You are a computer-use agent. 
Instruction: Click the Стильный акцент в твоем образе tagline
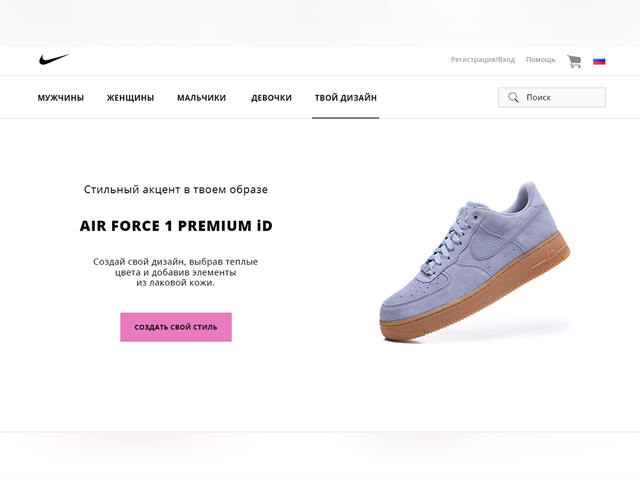point(176,189)
